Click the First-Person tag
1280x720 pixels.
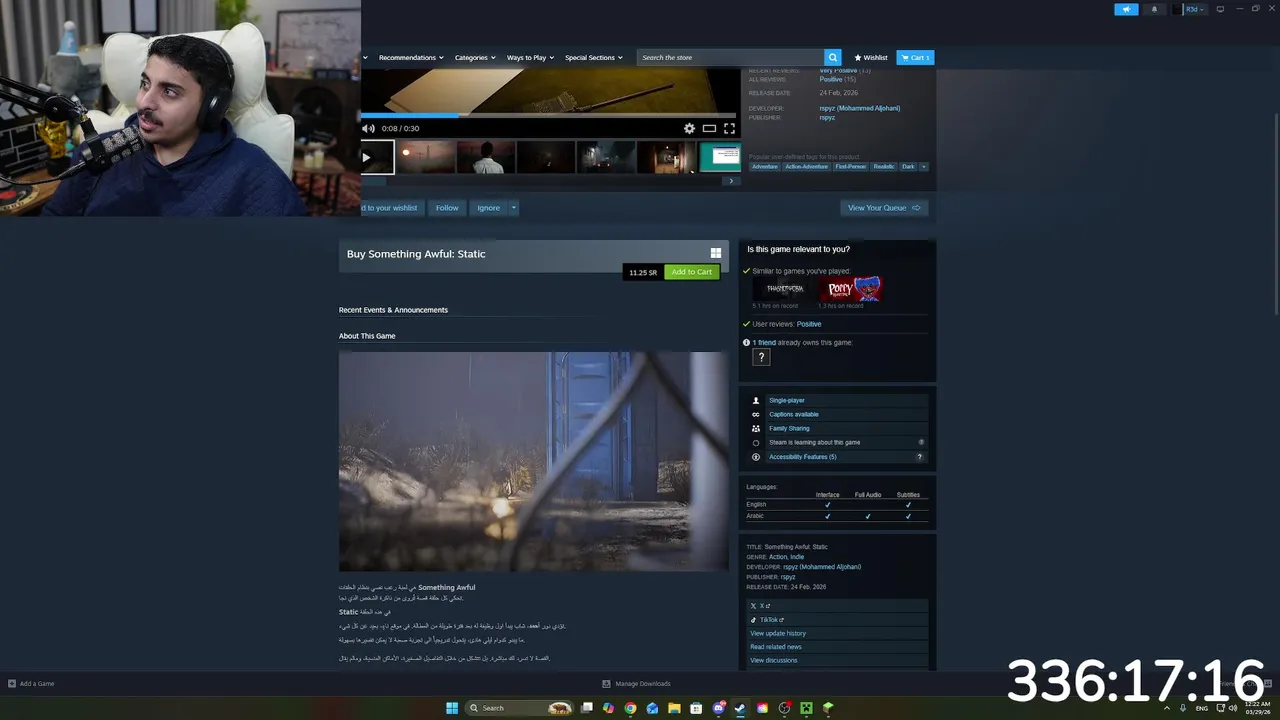pos(850,167)
